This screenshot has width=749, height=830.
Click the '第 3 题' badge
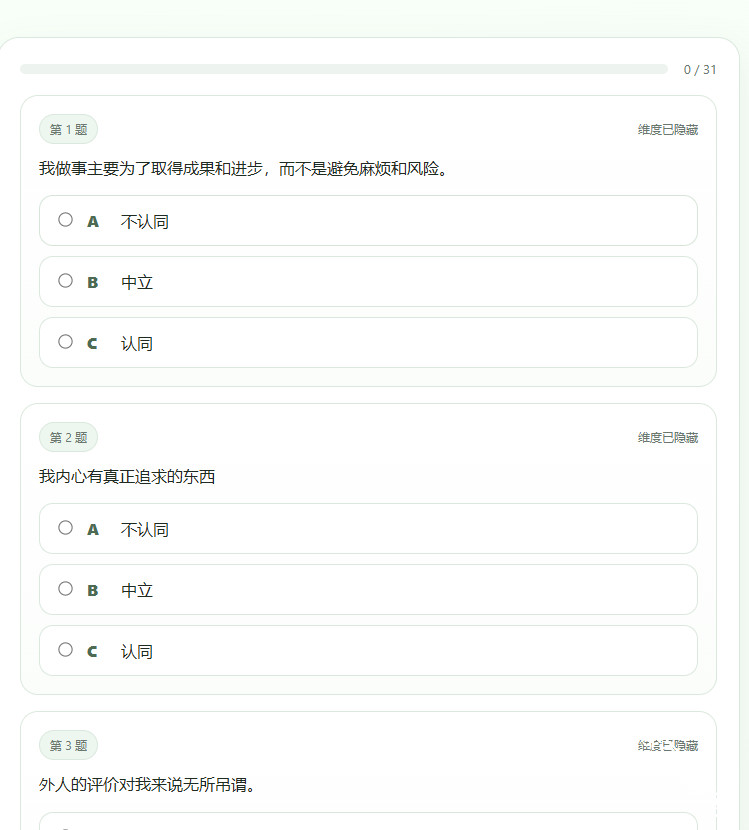(x=69, y=746)
